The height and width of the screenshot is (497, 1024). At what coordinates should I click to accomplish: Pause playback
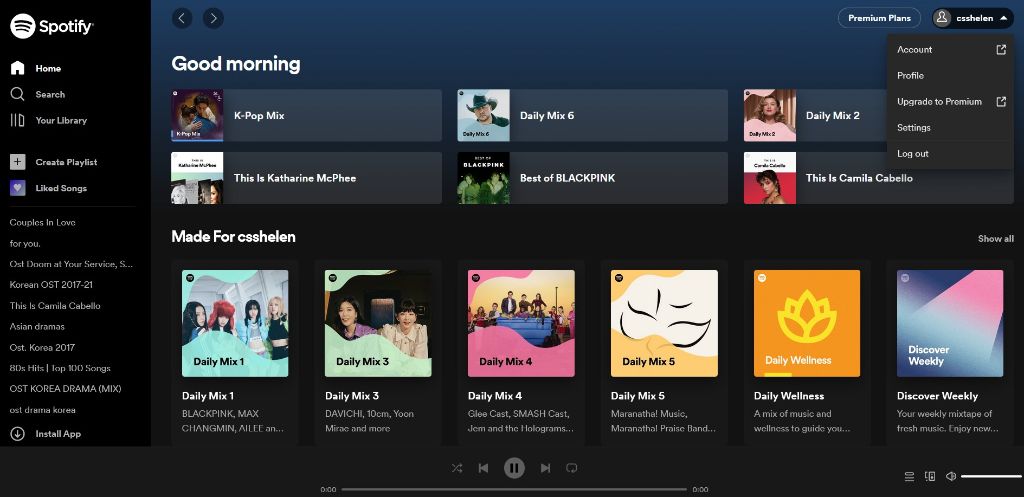(x=514, y=468)
